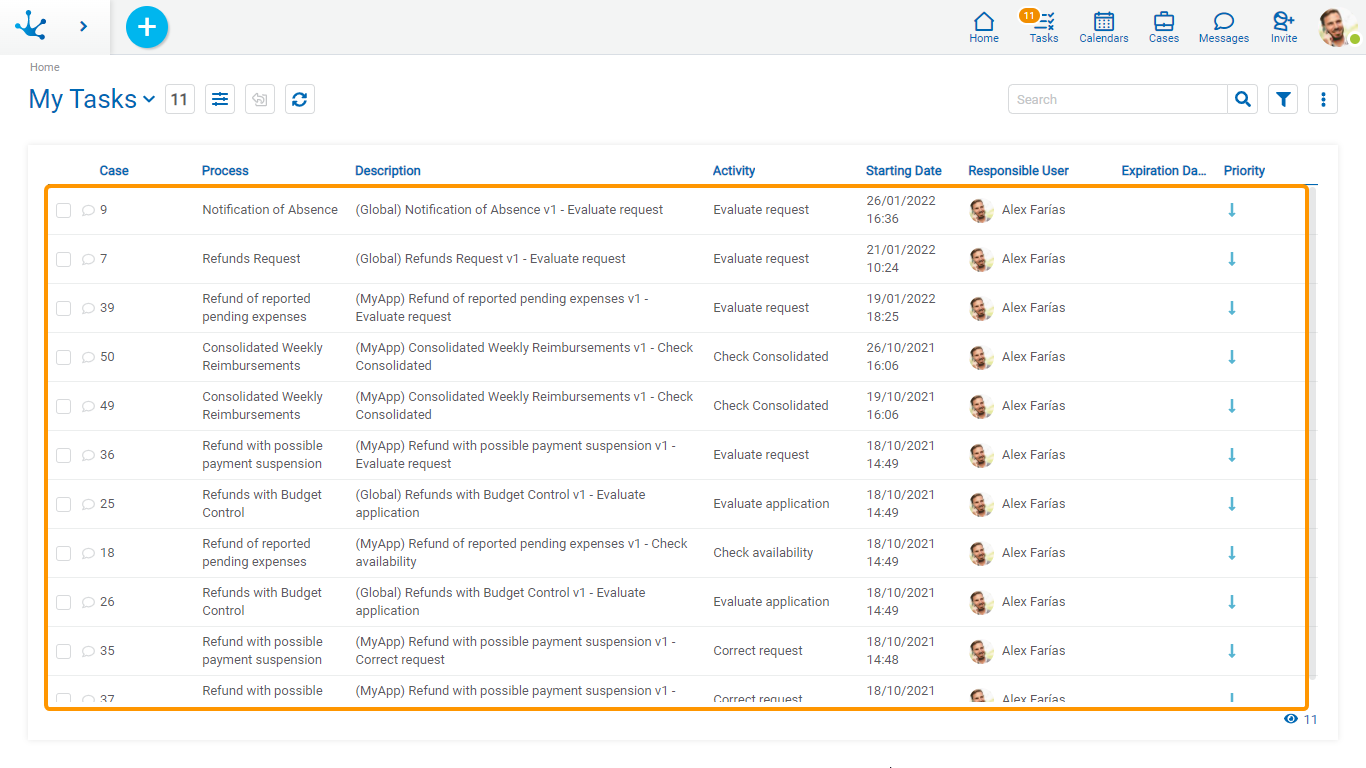The width and height of the screenshot is (1366, 768).
Task: Open Cases in top navigation
Action: pyautogui.click(x=1164, y=27)
